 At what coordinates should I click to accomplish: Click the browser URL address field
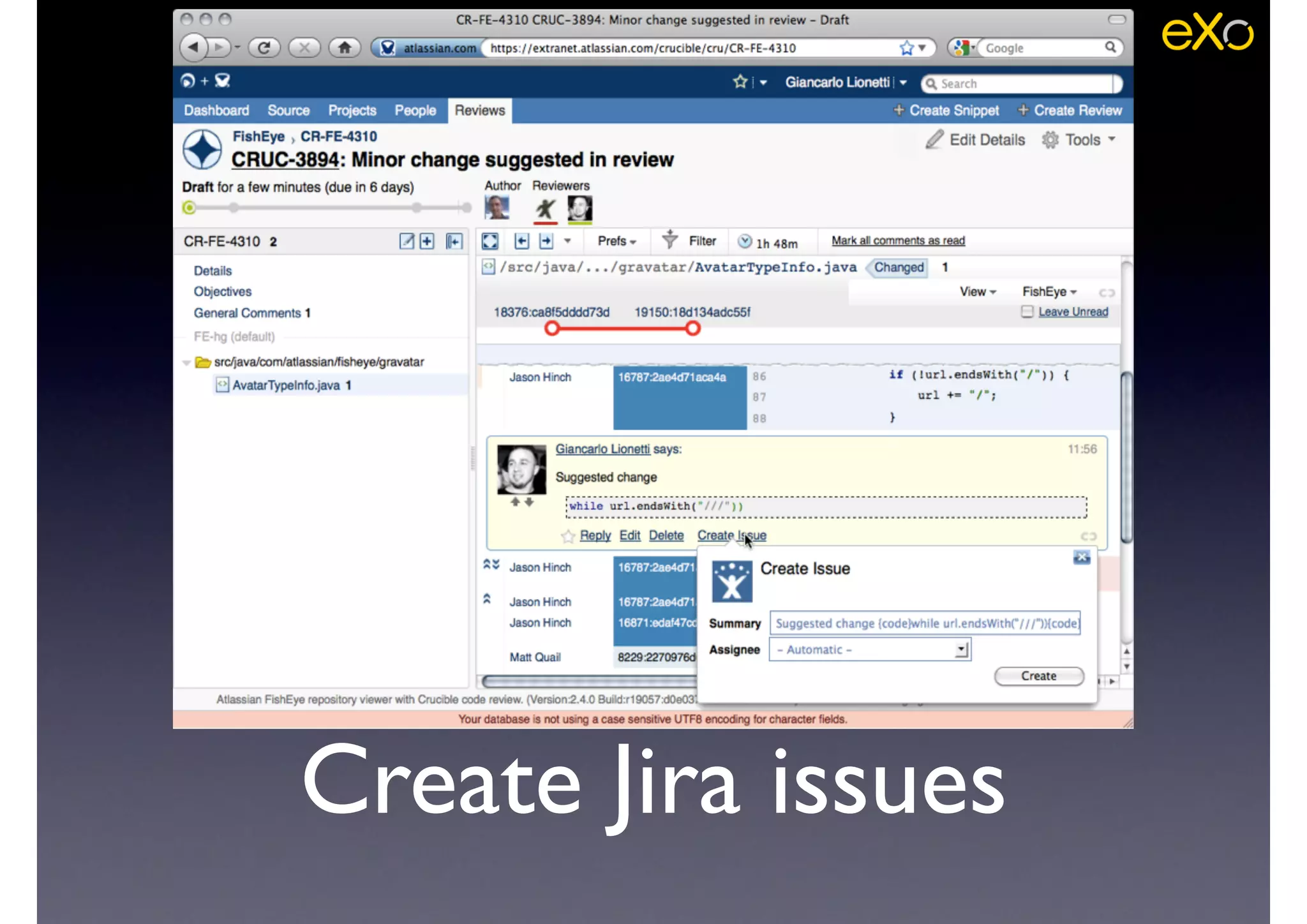pyautogui.click(x=692, y=48)
